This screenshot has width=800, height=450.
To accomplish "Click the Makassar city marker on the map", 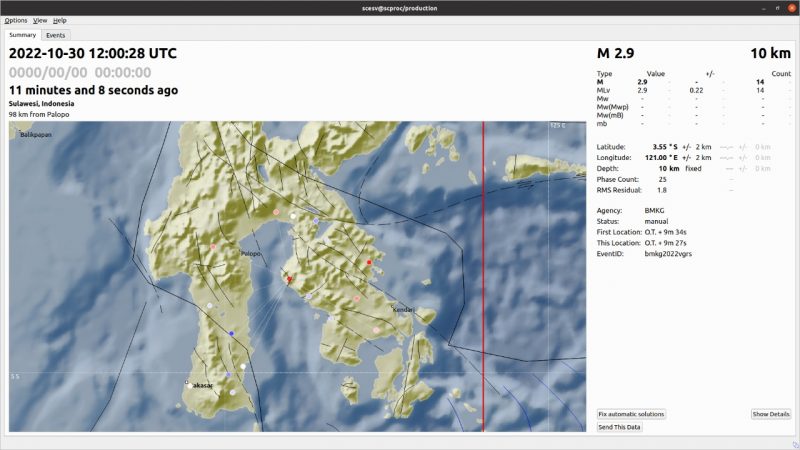I will click(187, 383).
